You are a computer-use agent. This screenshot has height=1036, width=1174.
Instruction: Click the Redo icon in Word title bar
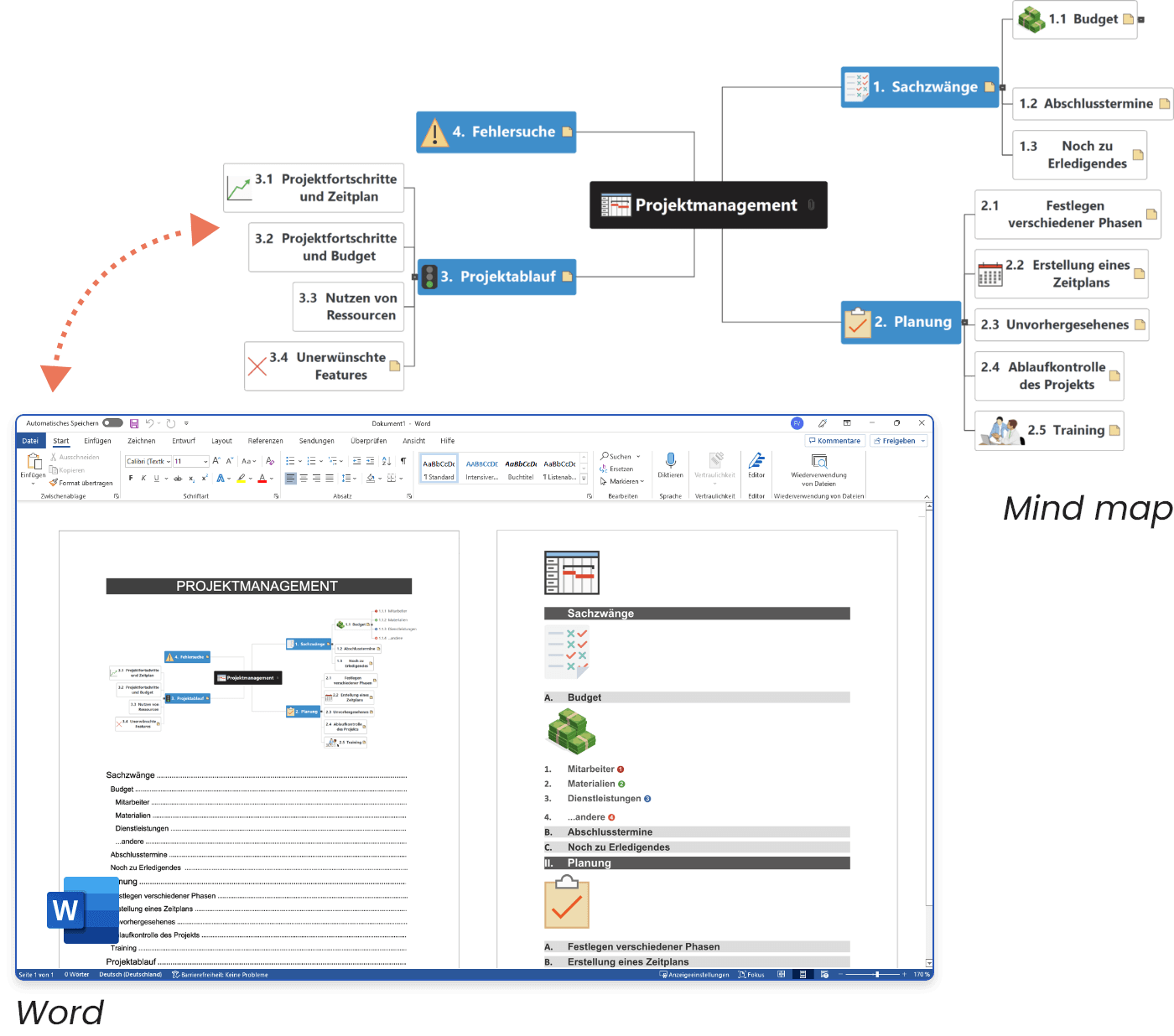tap(171, 423)
